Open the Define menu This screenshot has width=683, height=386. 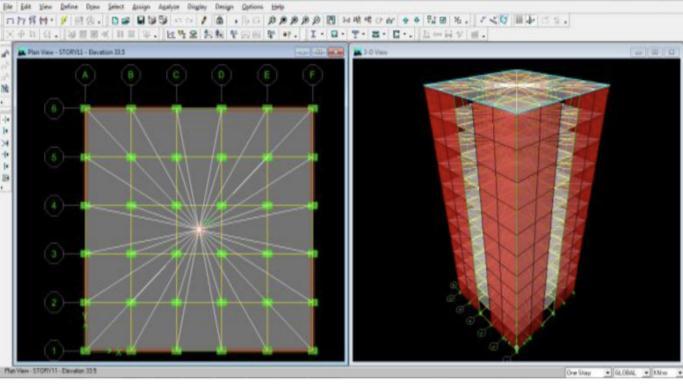(x=69, y=7)
